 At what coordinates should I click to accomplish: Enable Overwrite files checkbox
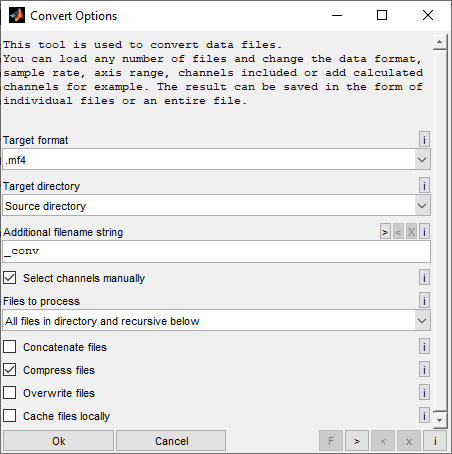coord(10,393)
